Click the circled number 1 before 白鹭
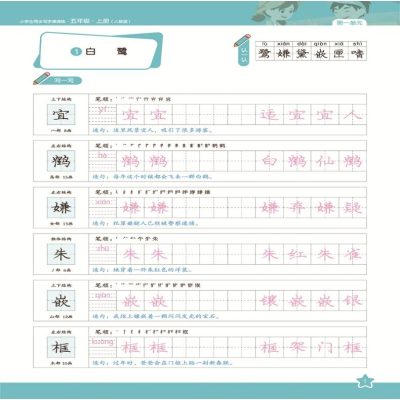The width and height of the screenshot is (400, 400). click(76, 52)
